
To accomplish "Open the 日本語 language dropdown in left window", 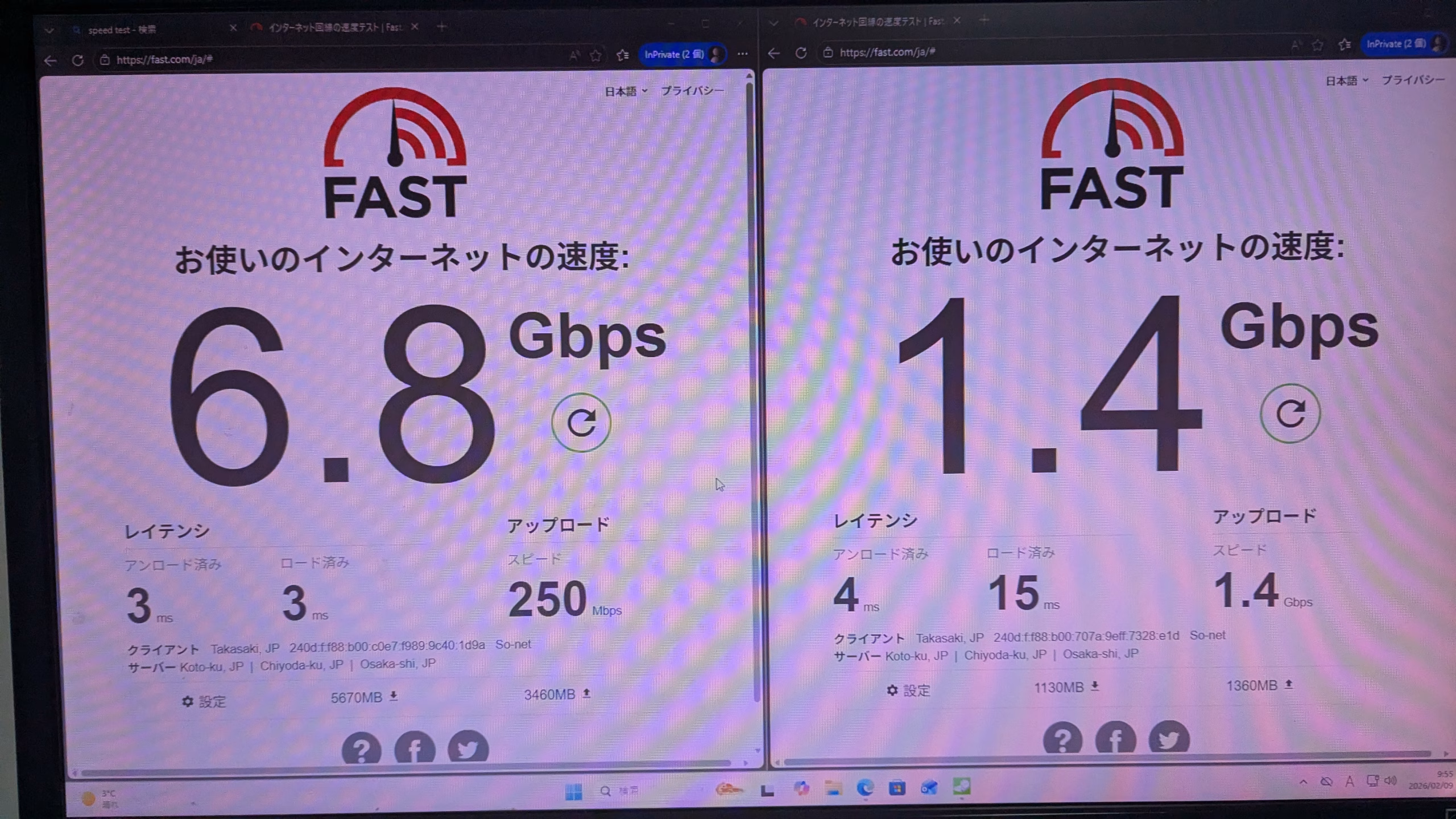I will [626, 91].
